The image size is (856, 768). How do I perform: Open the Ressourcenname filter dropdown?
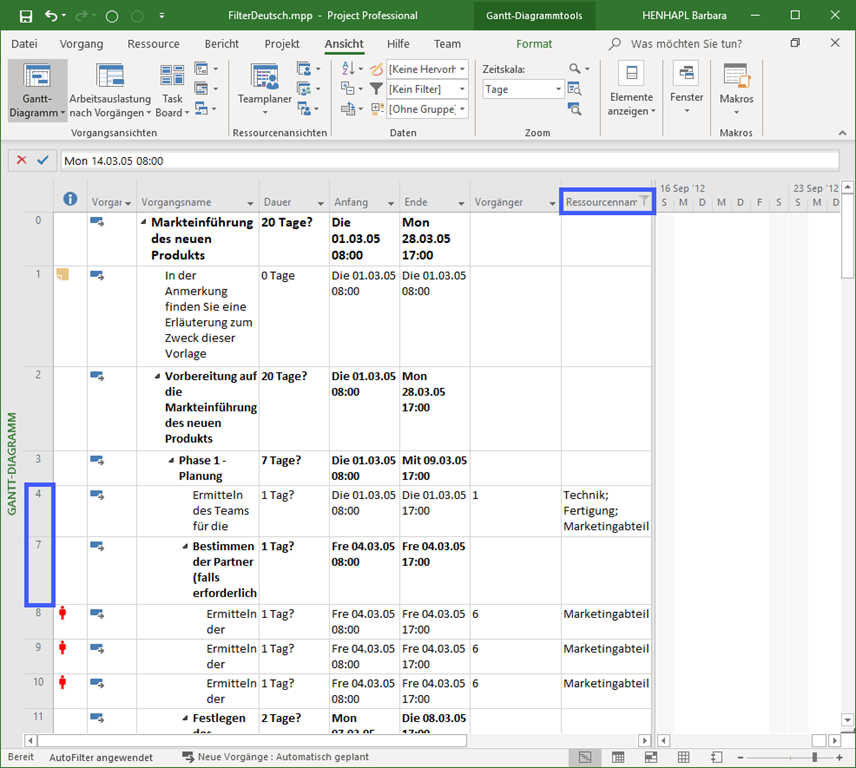click(644, 201)
